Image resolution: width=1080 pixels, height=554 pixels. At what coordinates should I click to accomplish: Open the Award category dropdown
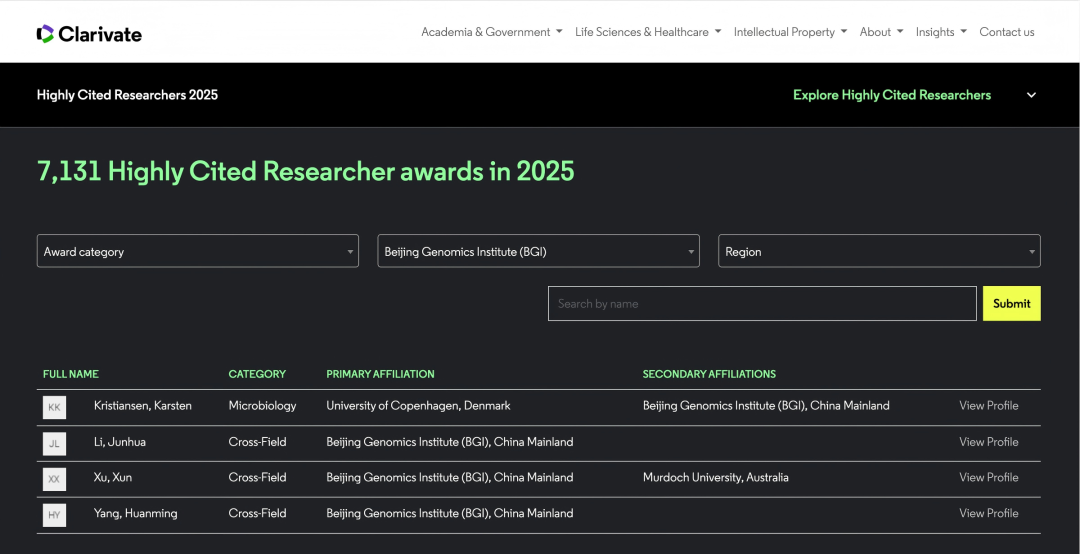pyautogui.click(x=197, y=252)
